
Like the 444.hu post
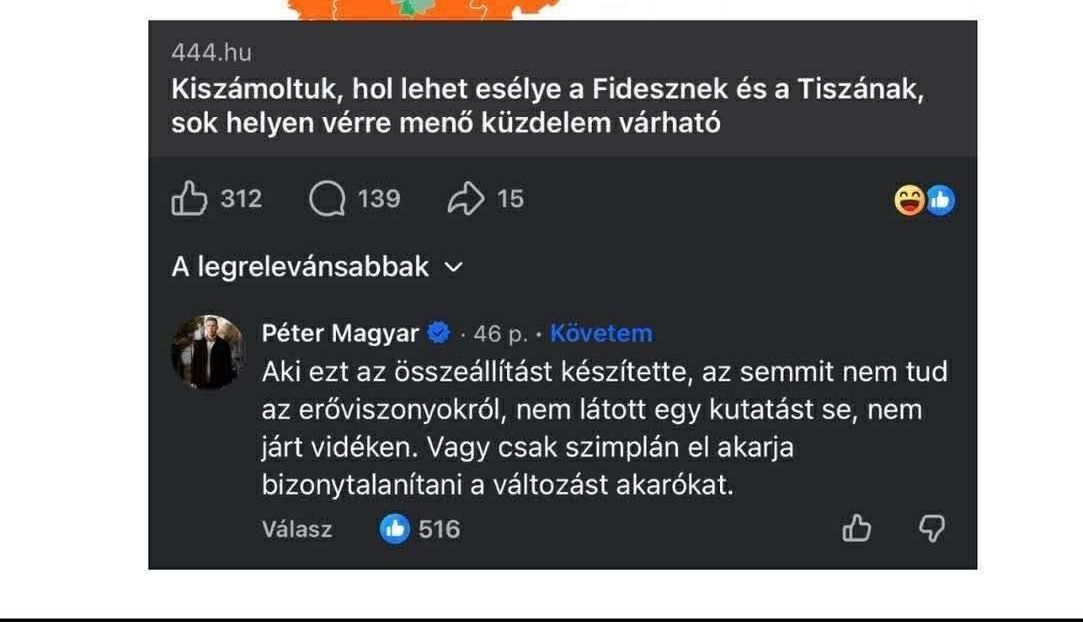190,199
